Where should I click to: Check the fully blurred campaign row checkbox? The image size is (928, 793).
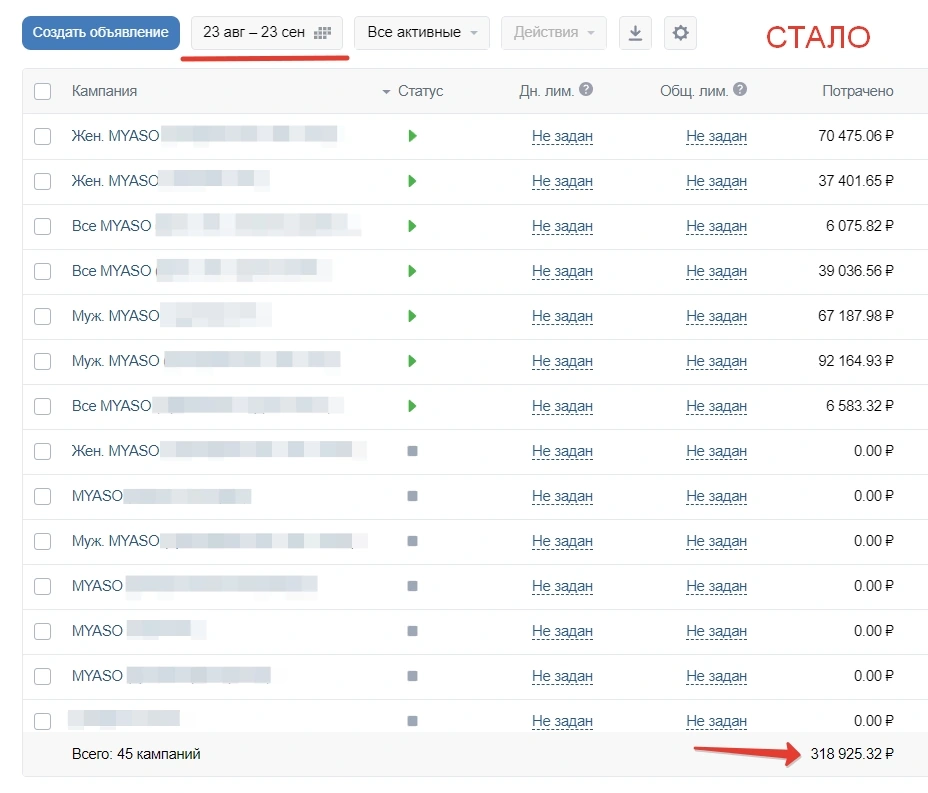tap(43, 721)
